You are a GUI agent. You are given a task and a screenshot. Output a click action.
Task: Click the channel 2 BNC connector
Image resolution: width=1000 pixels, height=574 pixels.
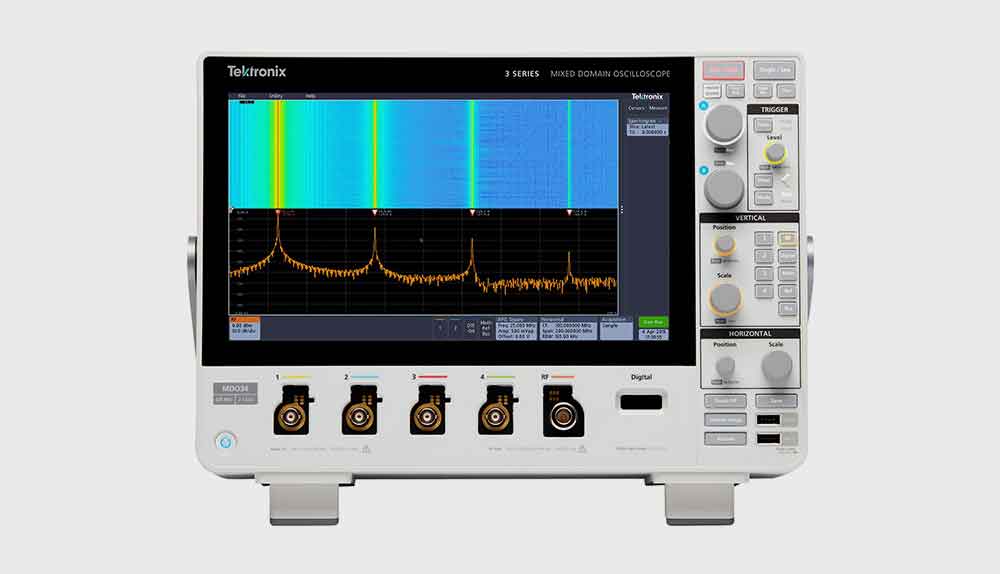360,418
